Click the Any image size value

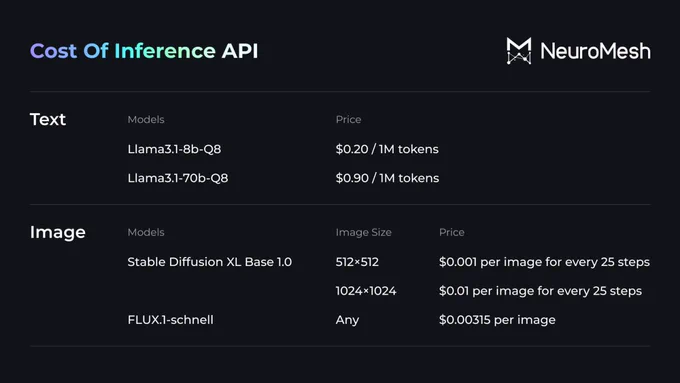tap(347, 321)
